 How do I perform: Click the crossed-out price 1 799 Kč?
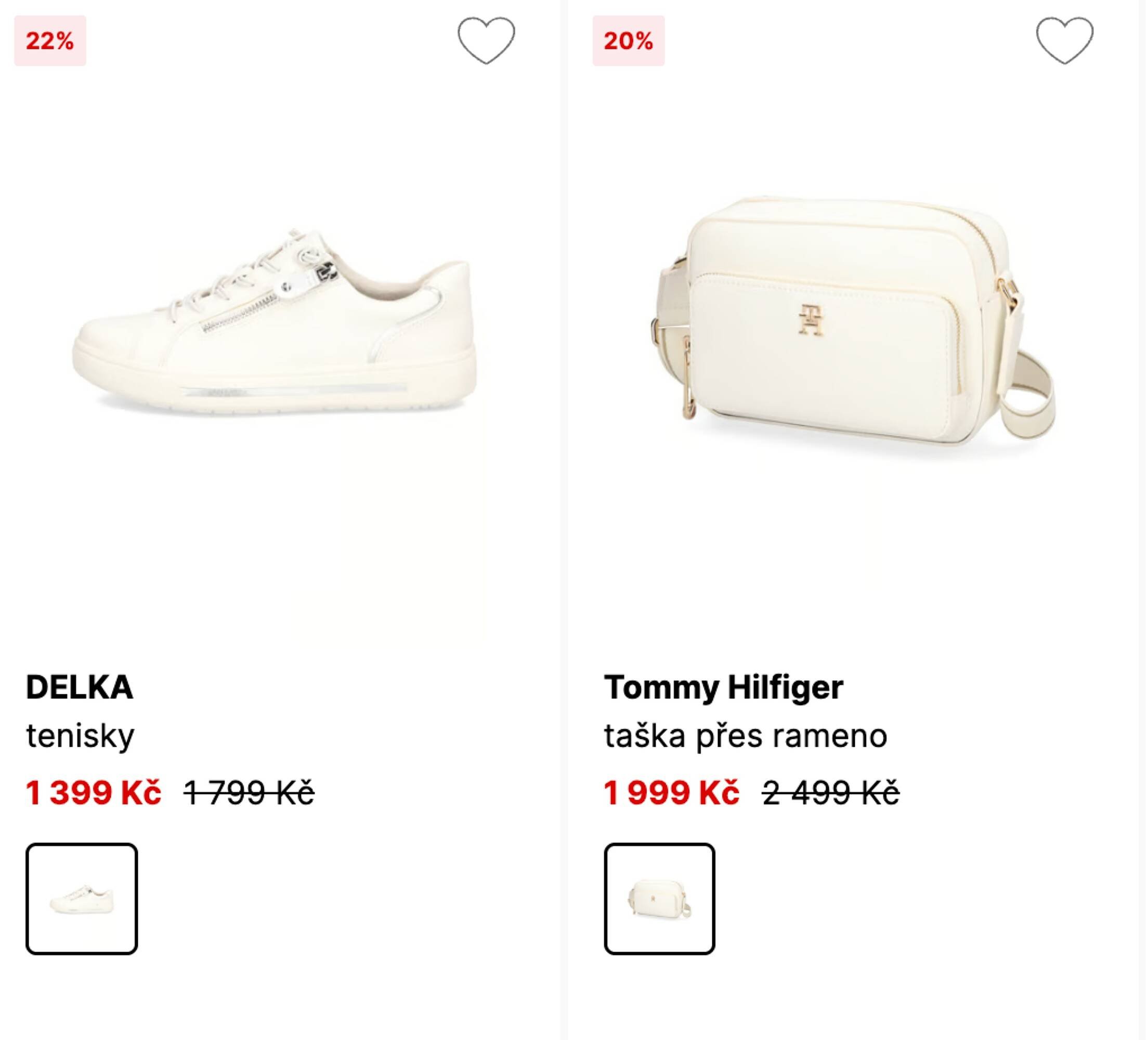coord(249,792)
